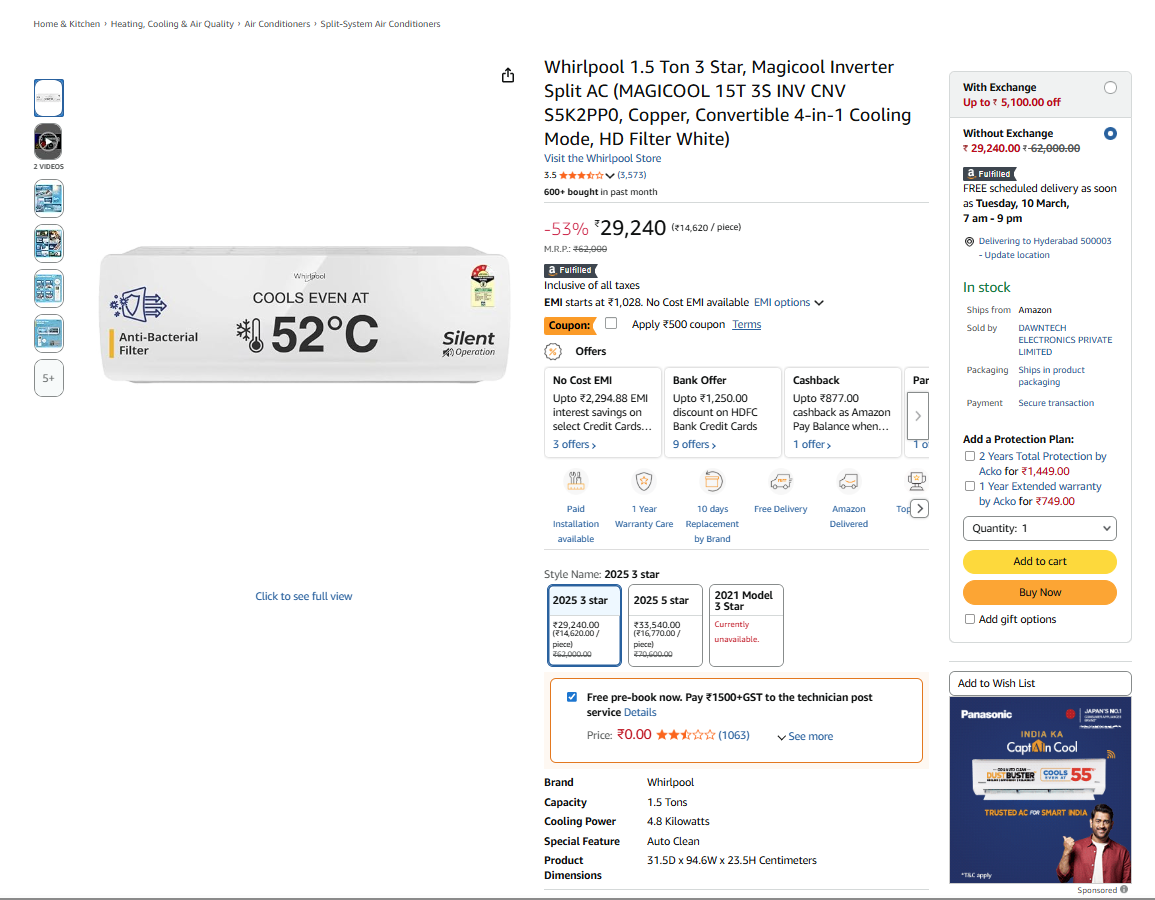
Task: Open the videos thumbnail with play icon
Action: (49, 141)
